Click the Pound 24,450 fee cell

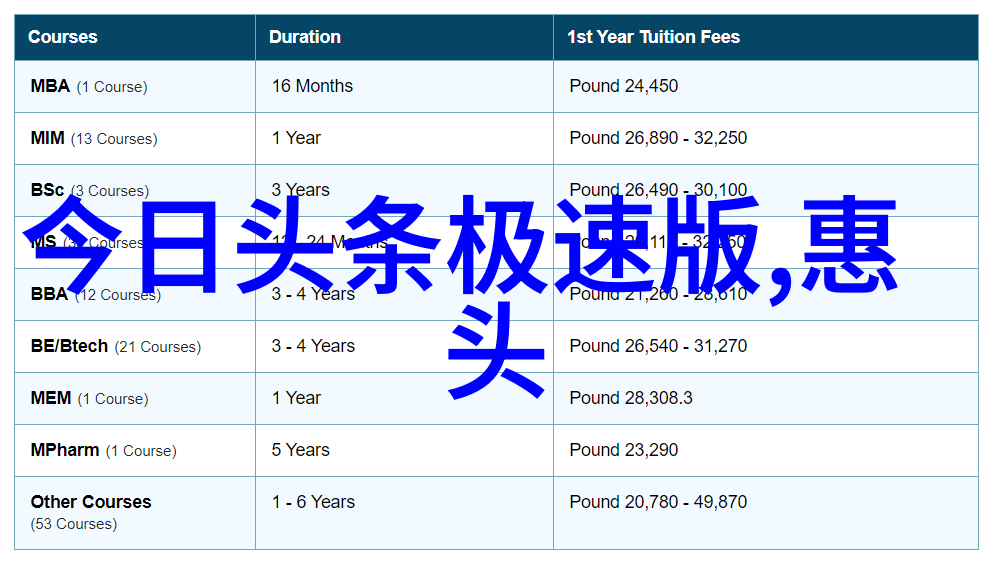(x=624, y=86)
